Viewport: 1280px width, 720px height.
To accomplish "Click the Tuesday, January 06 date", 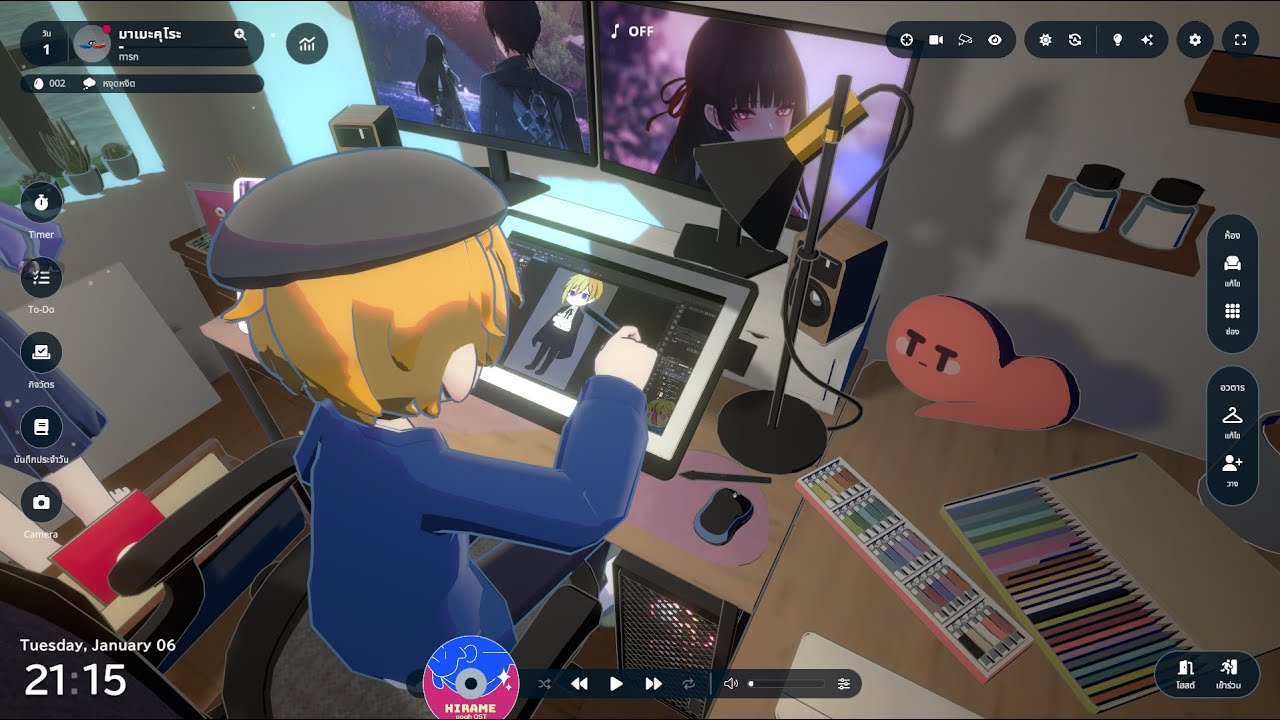I will 98,645.
